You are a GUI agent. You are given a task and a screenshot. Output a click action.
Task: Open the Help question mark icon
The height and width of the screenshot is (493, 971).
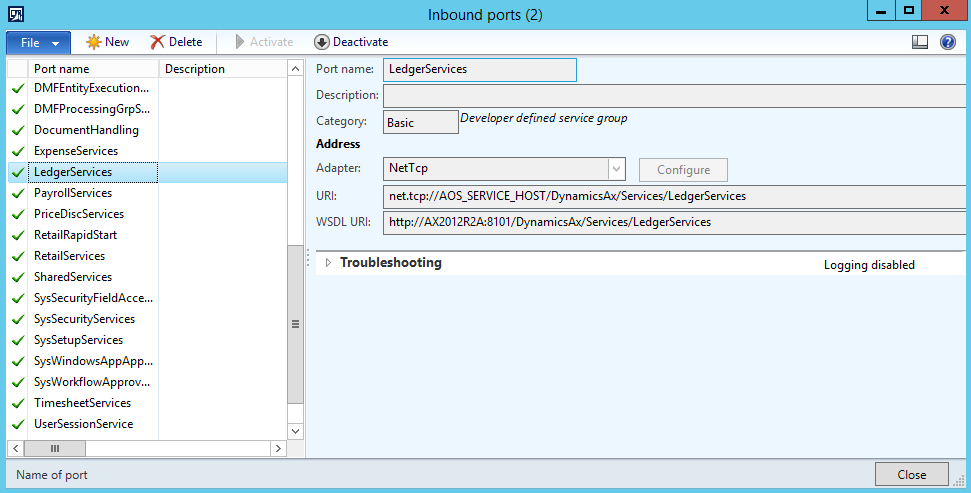(x=947, y=42)
